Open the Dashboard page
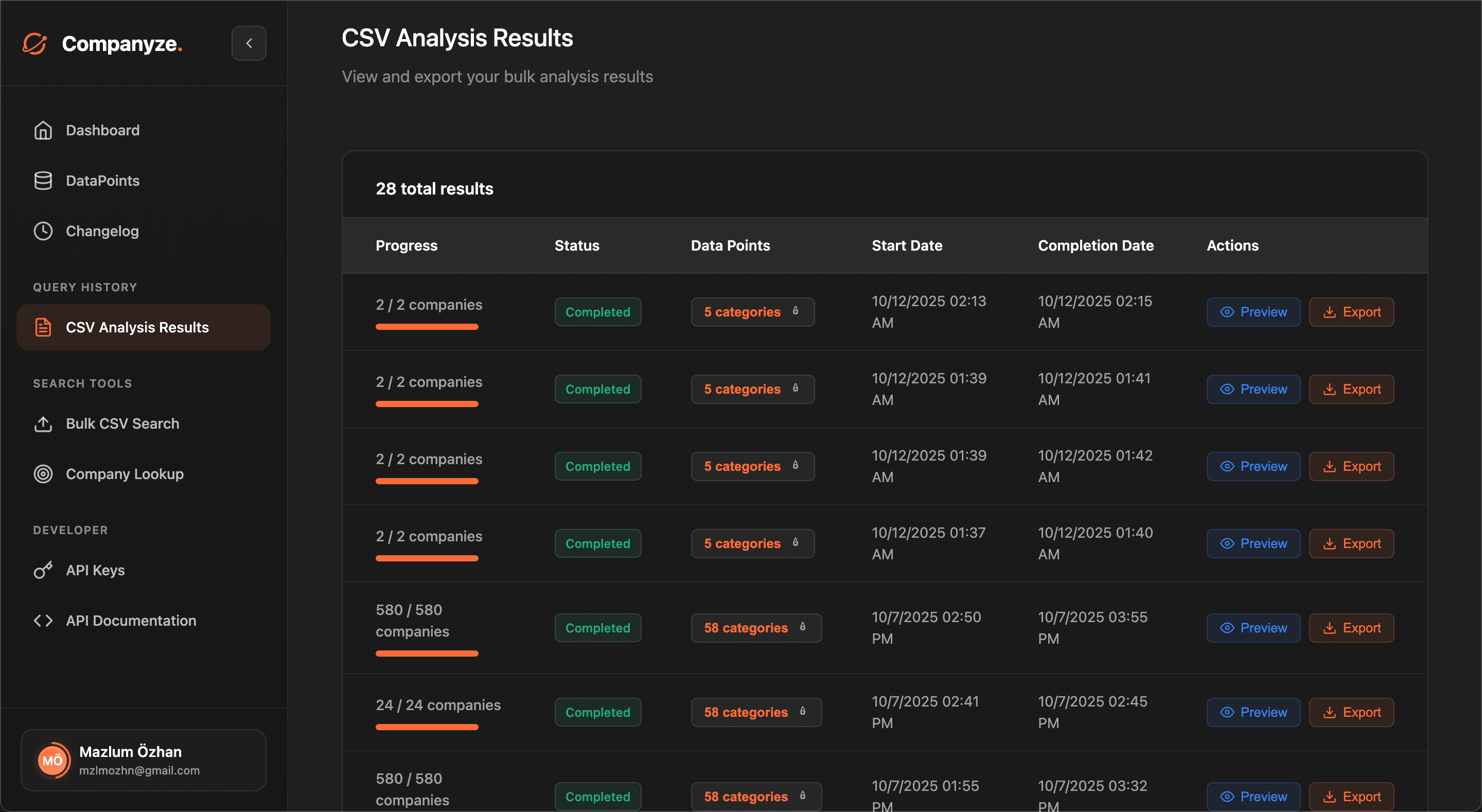Image resolution: width=1482 pixels, height=812 pixels. point(102,130)
